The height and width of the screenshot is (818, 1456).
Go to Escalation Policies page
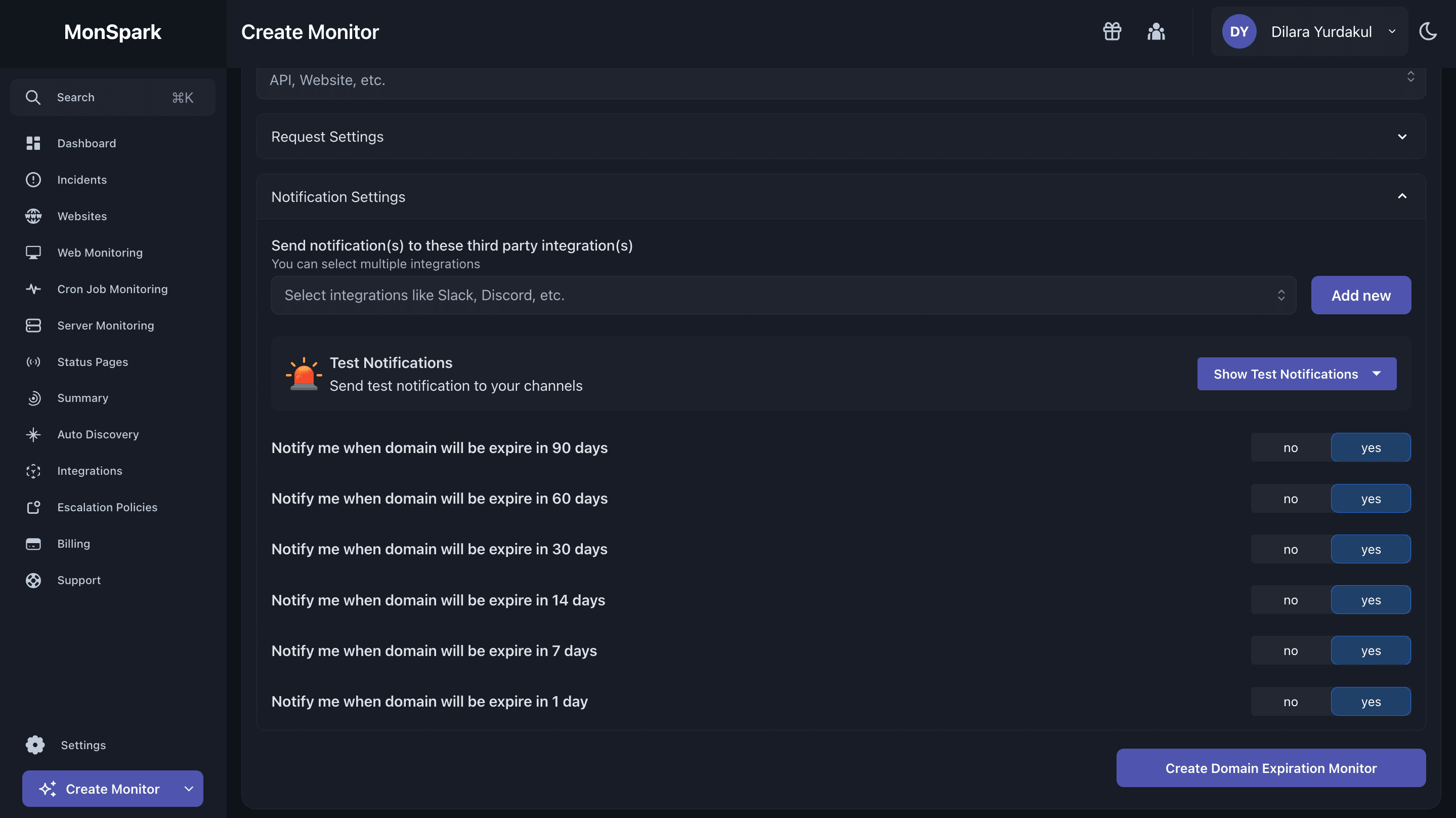coord(107,507)
